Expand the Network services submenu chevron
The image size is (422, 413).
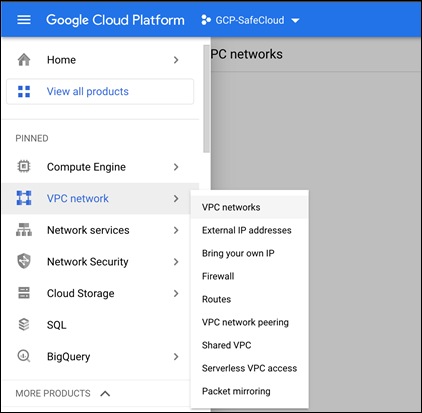pos(176,230)
